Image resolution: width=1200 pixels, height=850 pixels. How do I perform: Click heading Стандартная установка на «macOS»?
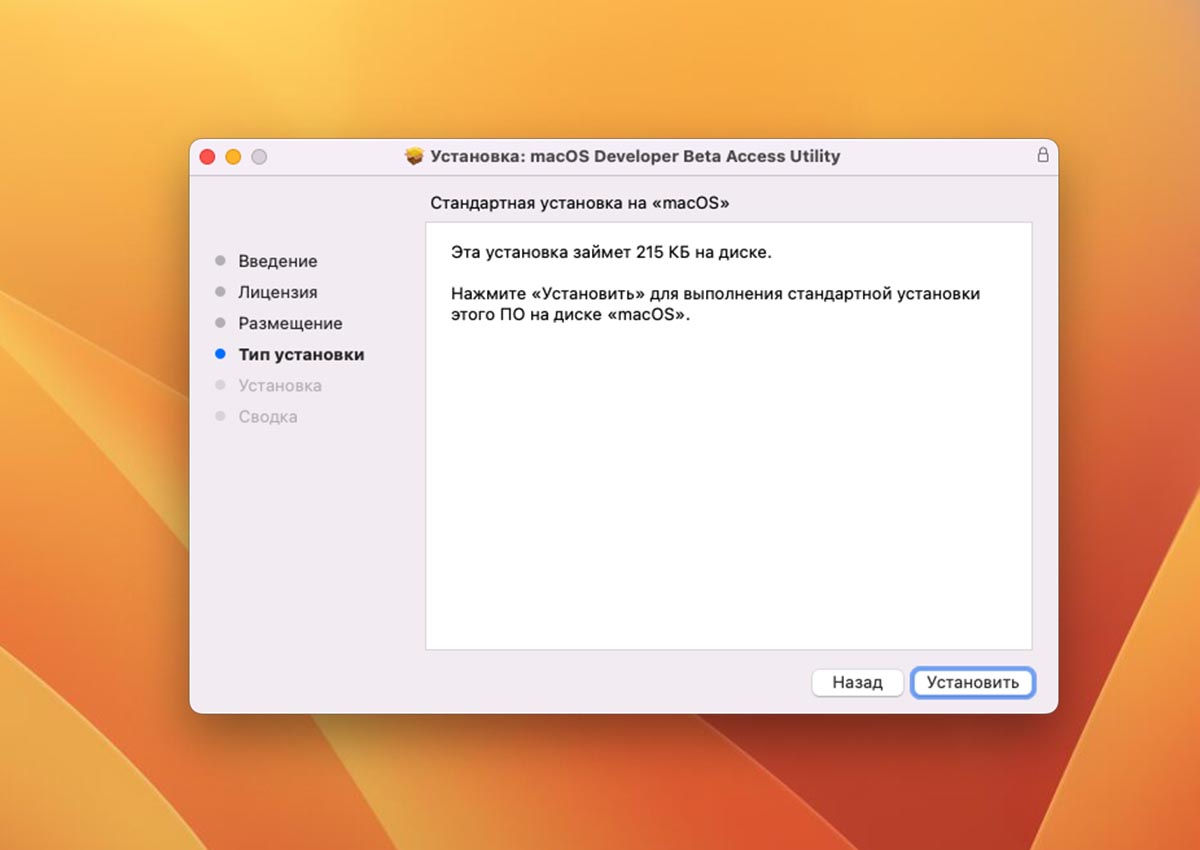pyautogui.click(x=580, y=203)
